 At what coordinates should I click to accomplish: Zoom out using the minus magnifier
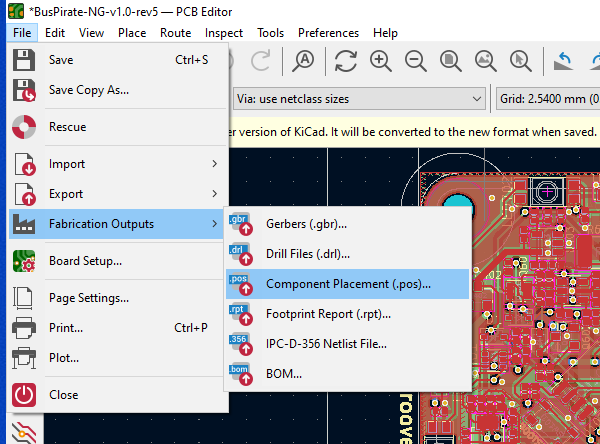[x=416, y=61]
